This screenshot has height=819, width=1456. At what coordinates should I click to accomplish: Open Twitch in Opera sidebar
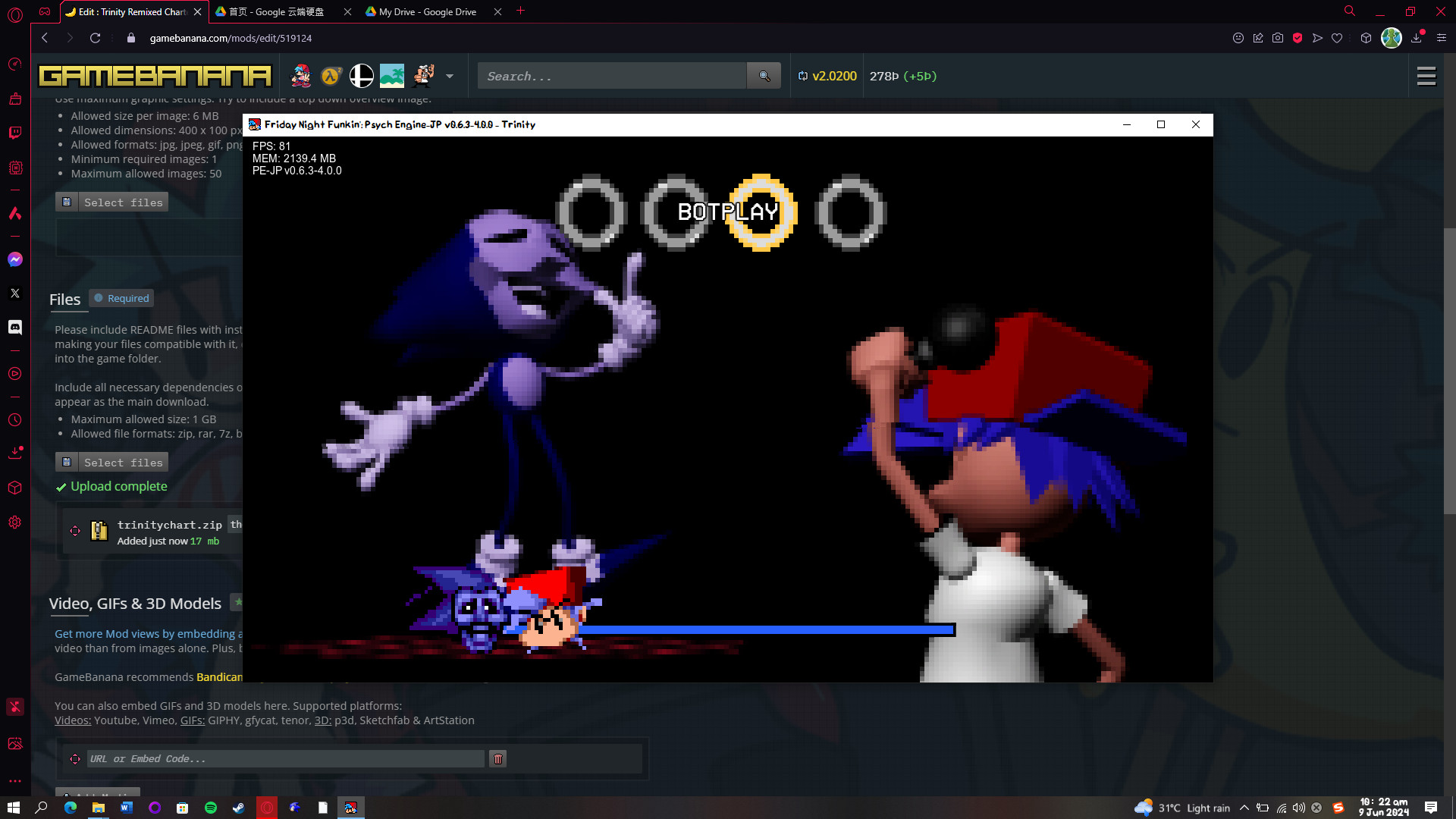(x=14, y=133)
